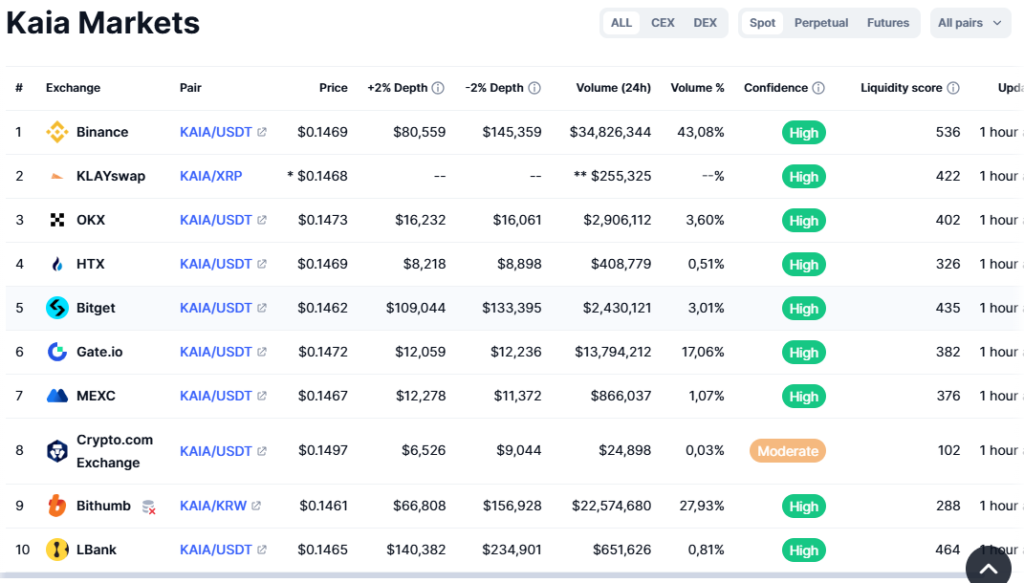1024x583 pixels.
Task: Click Binance liquidity score 536
Action: coord(948,132)
